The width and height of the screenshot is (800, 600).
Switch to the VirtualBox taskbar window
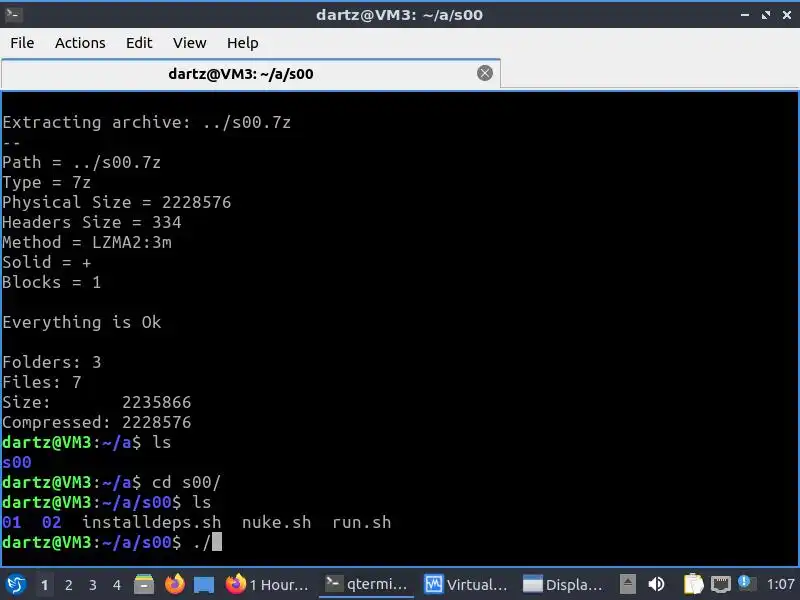[466, 584]
